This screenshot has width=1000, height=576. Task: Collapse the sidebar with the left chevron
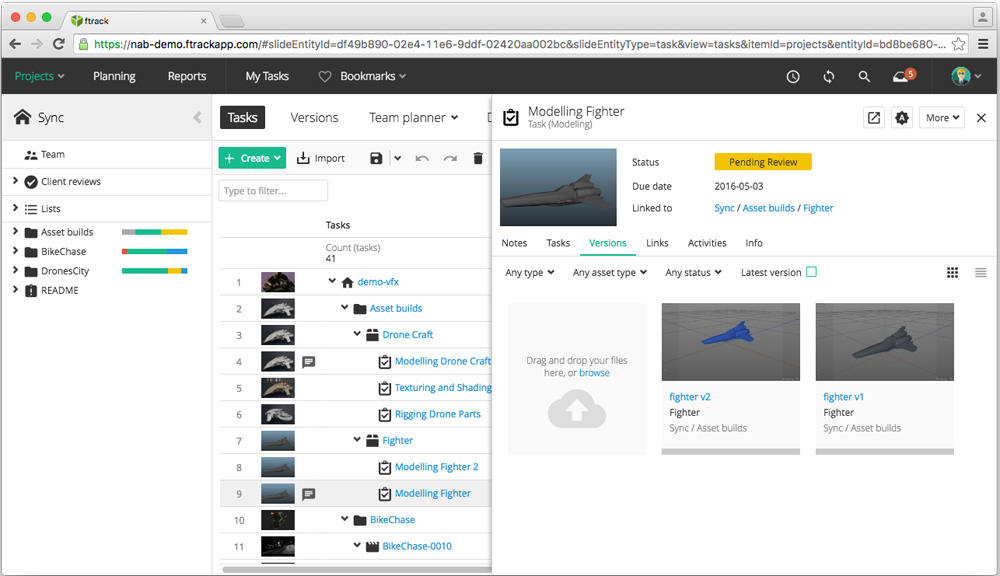coord(197,117)
